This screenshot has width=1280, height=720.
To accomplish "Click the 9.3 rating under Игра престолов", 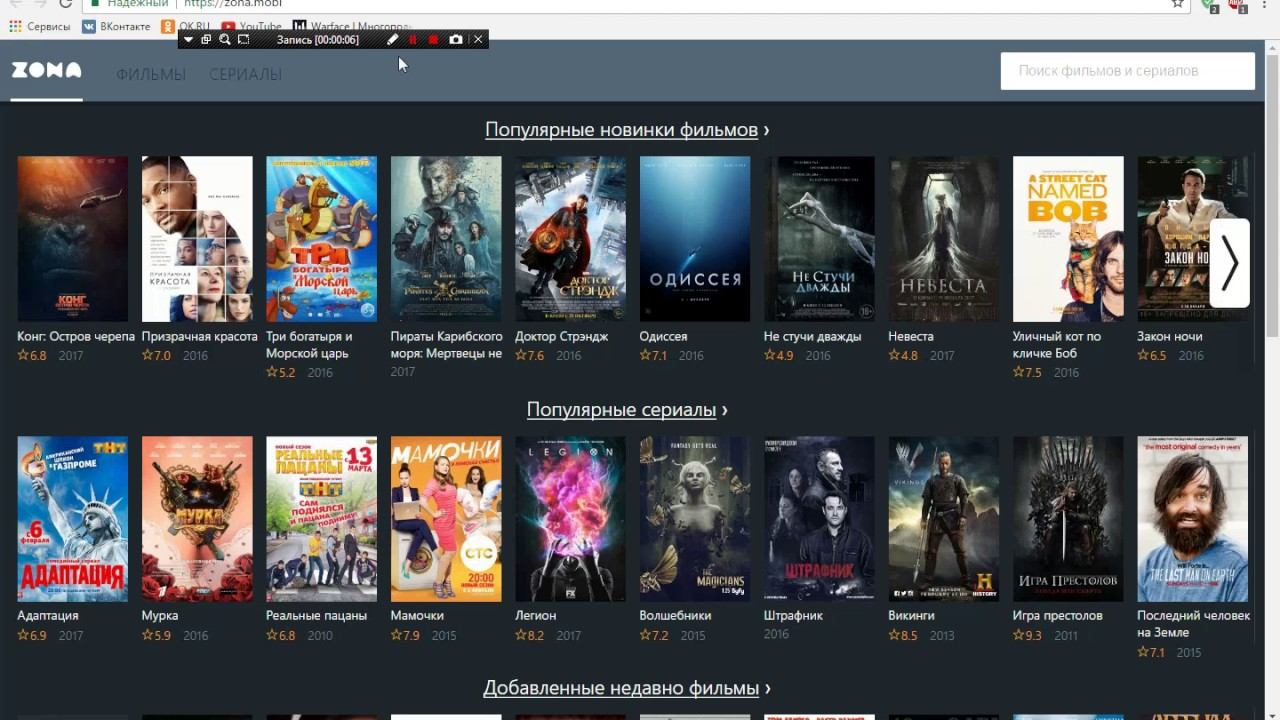I will pos(1027,636).
